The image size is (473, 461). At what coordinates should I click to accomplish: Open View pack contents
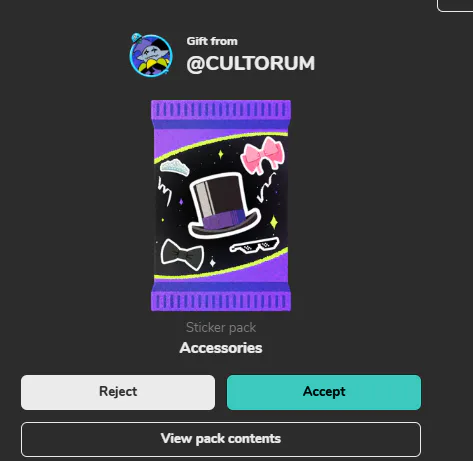[x=221, y=439]
